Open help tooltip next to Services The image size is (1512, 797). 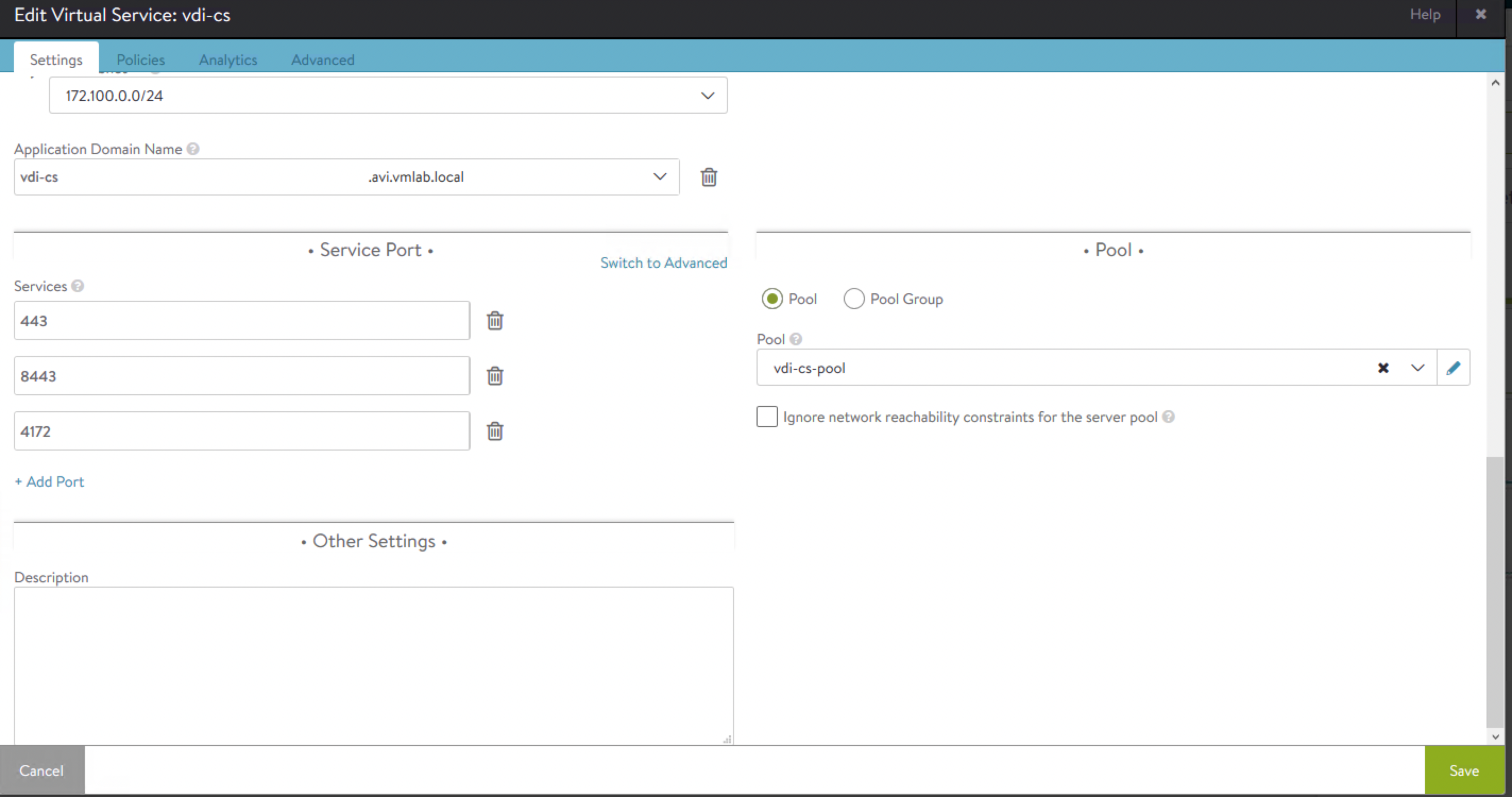pos(78,286)
